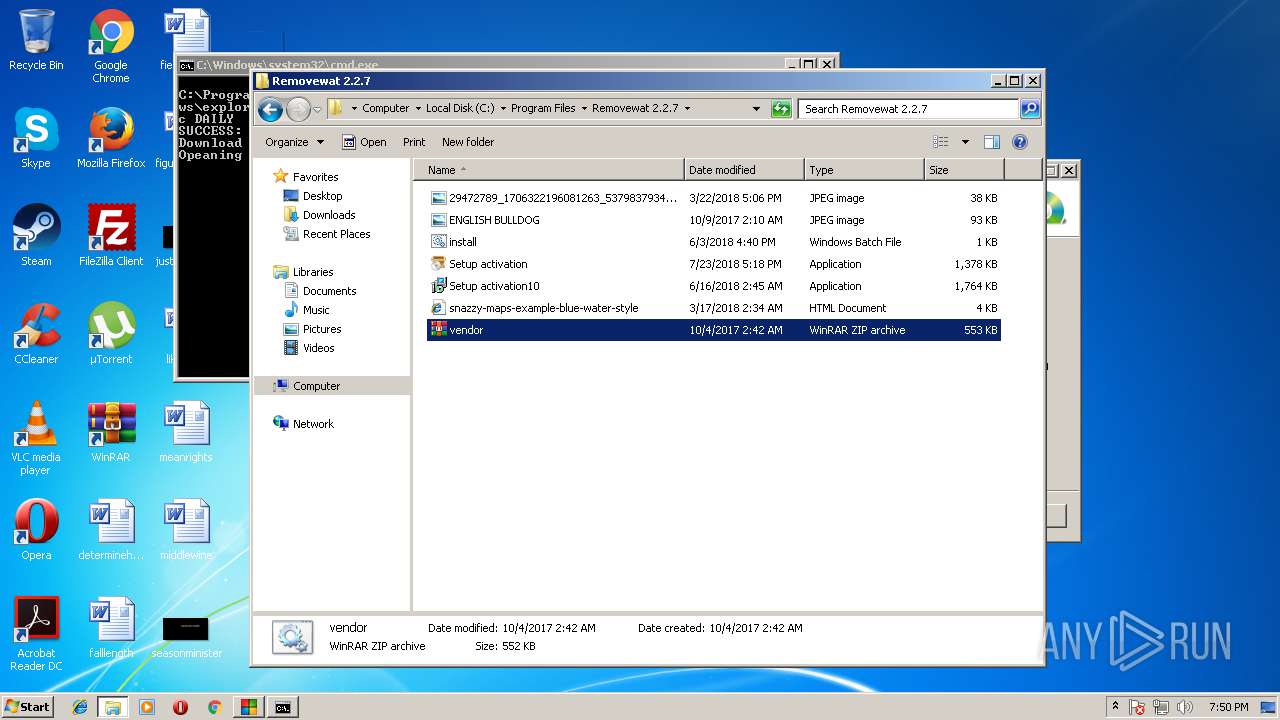Toggle the preview pane button
Image resolution: width=1280 pixels, height=720 pixels.
tap(992, 142)
